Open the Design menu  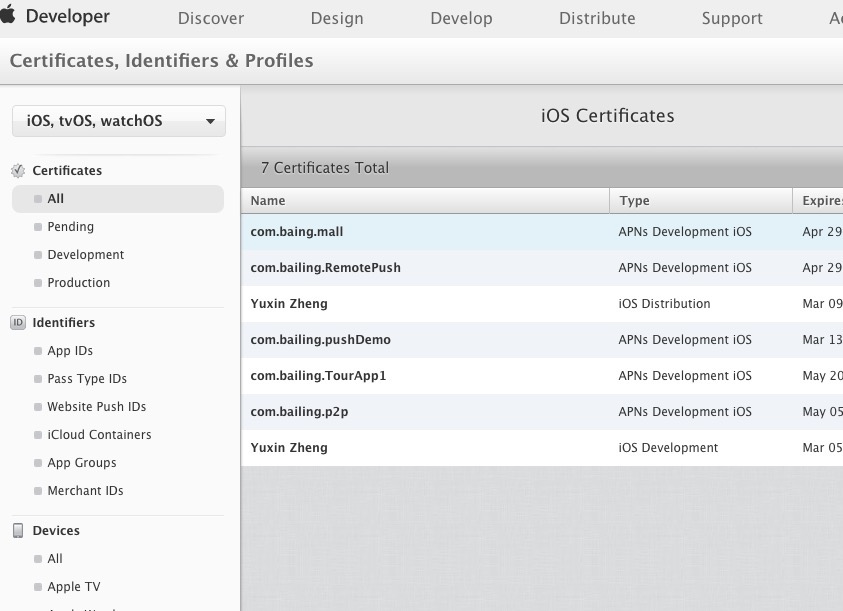point(337,18)
